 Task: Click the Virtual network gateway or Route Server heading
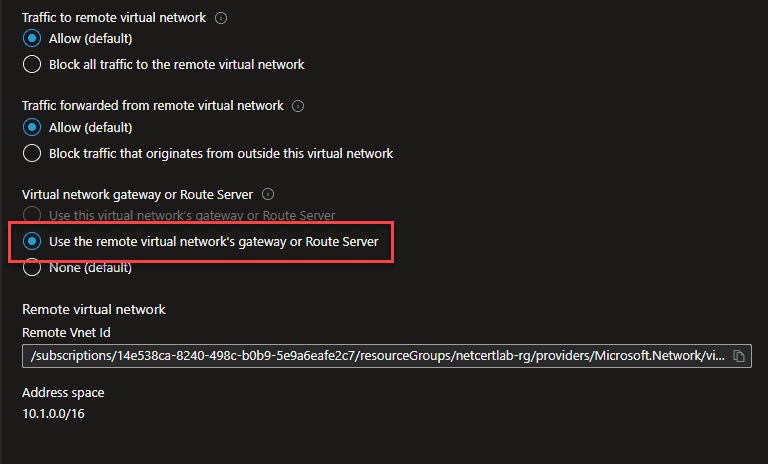[x=137, y=195]
